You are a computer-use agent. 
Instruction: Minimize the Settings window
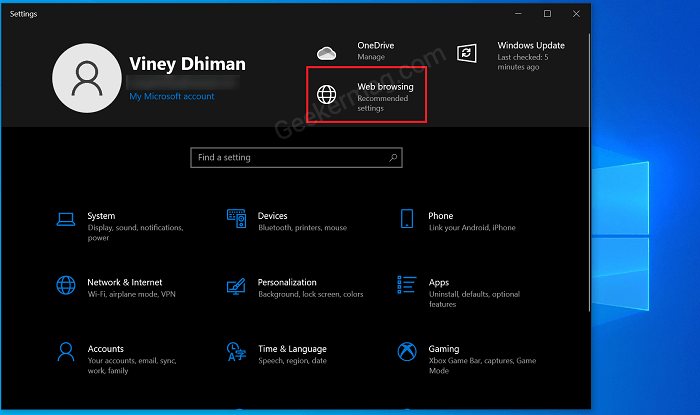(518, 14)
